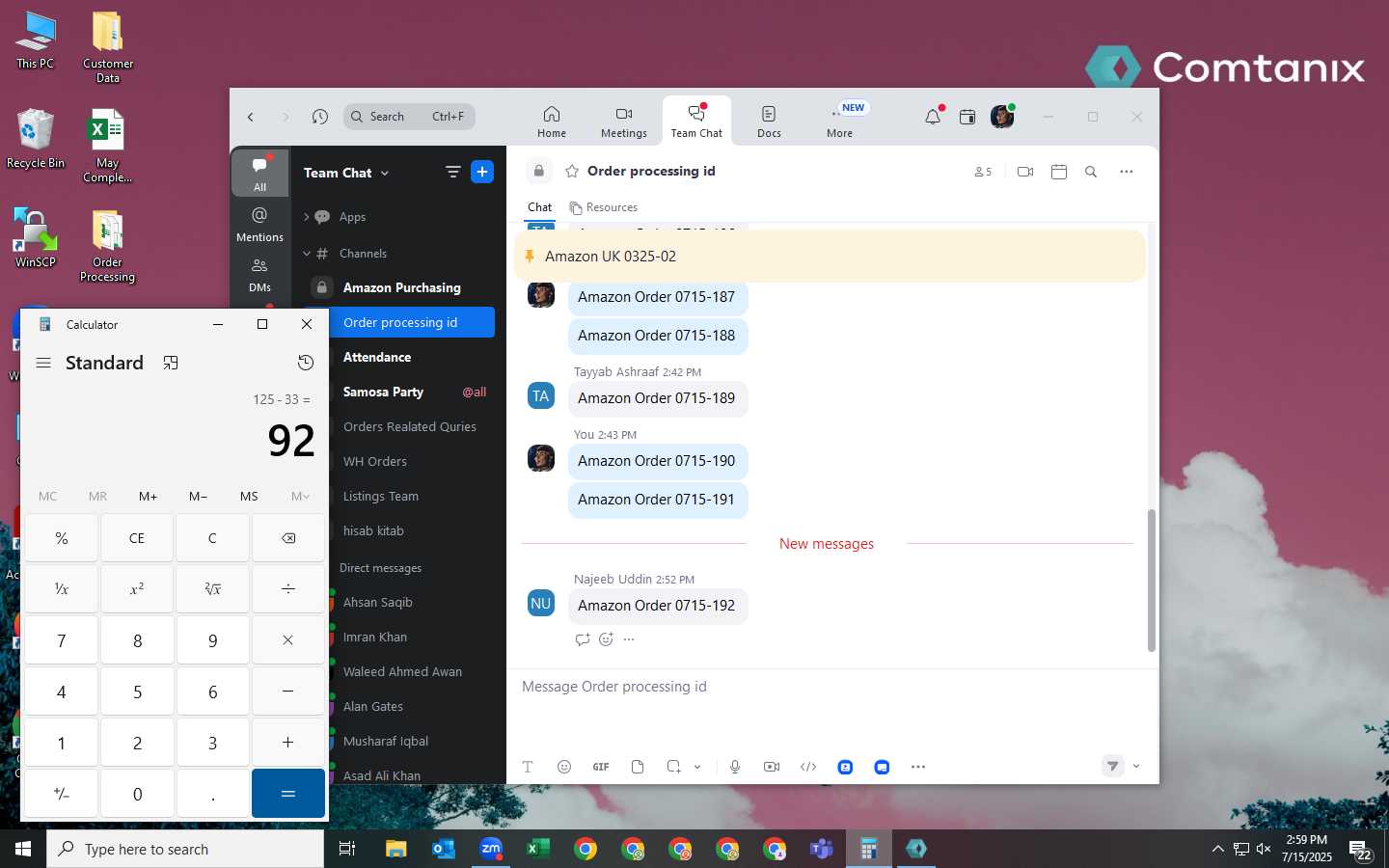Screen dimensions: 1389x868
Task: Click Calculator memory store MS button
Action: click(x=249, y=497)
